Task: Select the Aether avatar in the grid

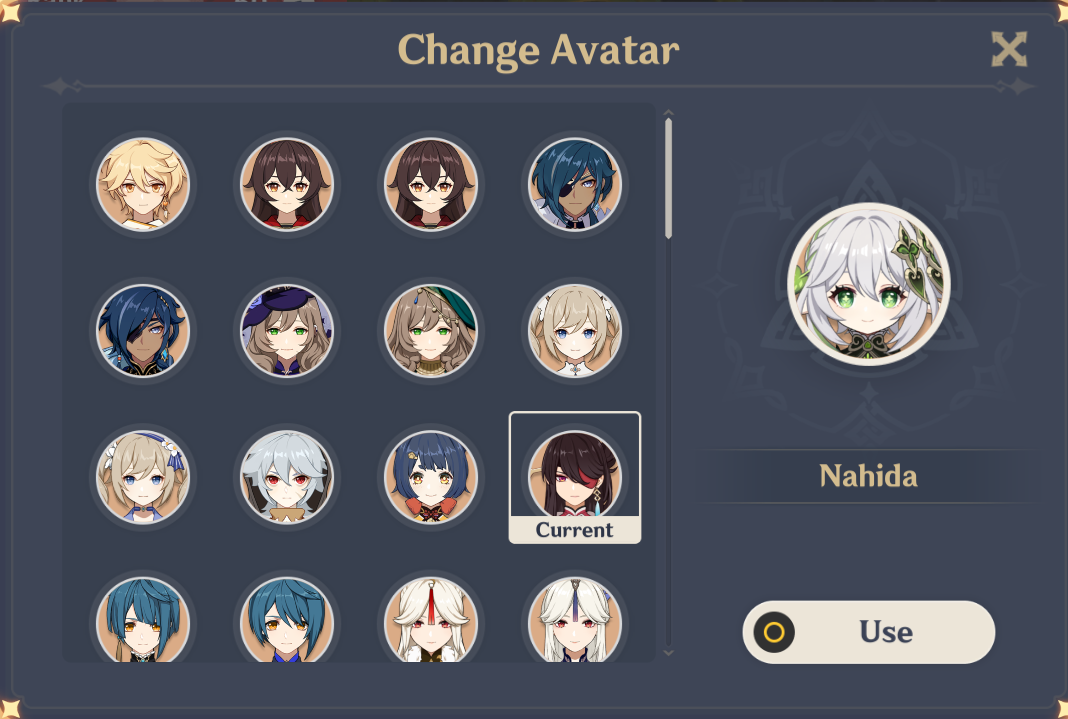Action: [143, 185]
